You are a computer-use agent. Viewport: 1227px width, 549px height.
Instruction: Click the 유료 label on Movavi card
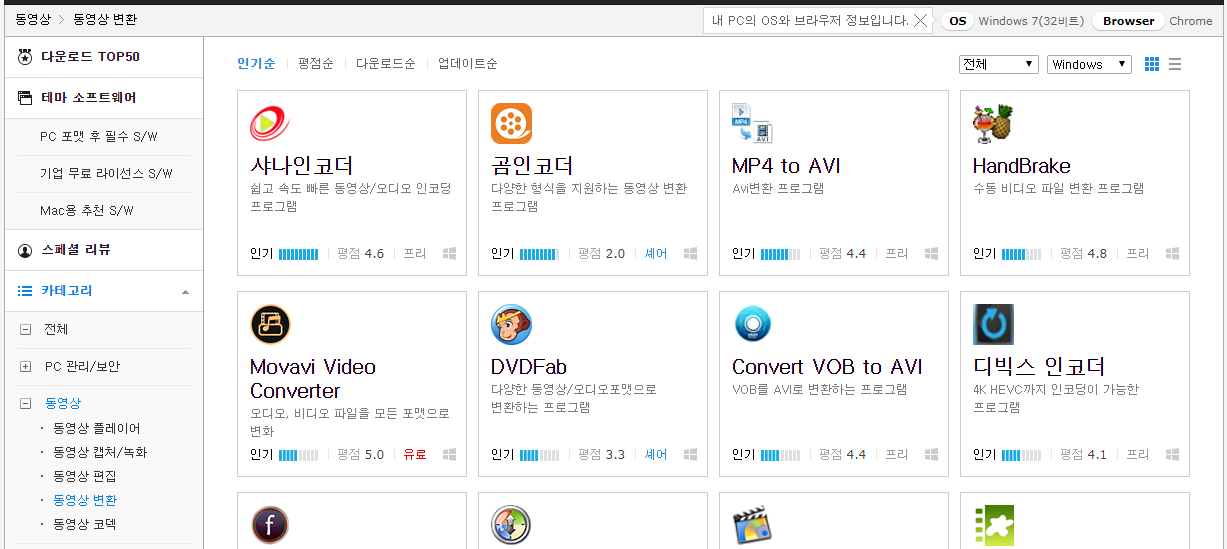[x=415, y=455]
